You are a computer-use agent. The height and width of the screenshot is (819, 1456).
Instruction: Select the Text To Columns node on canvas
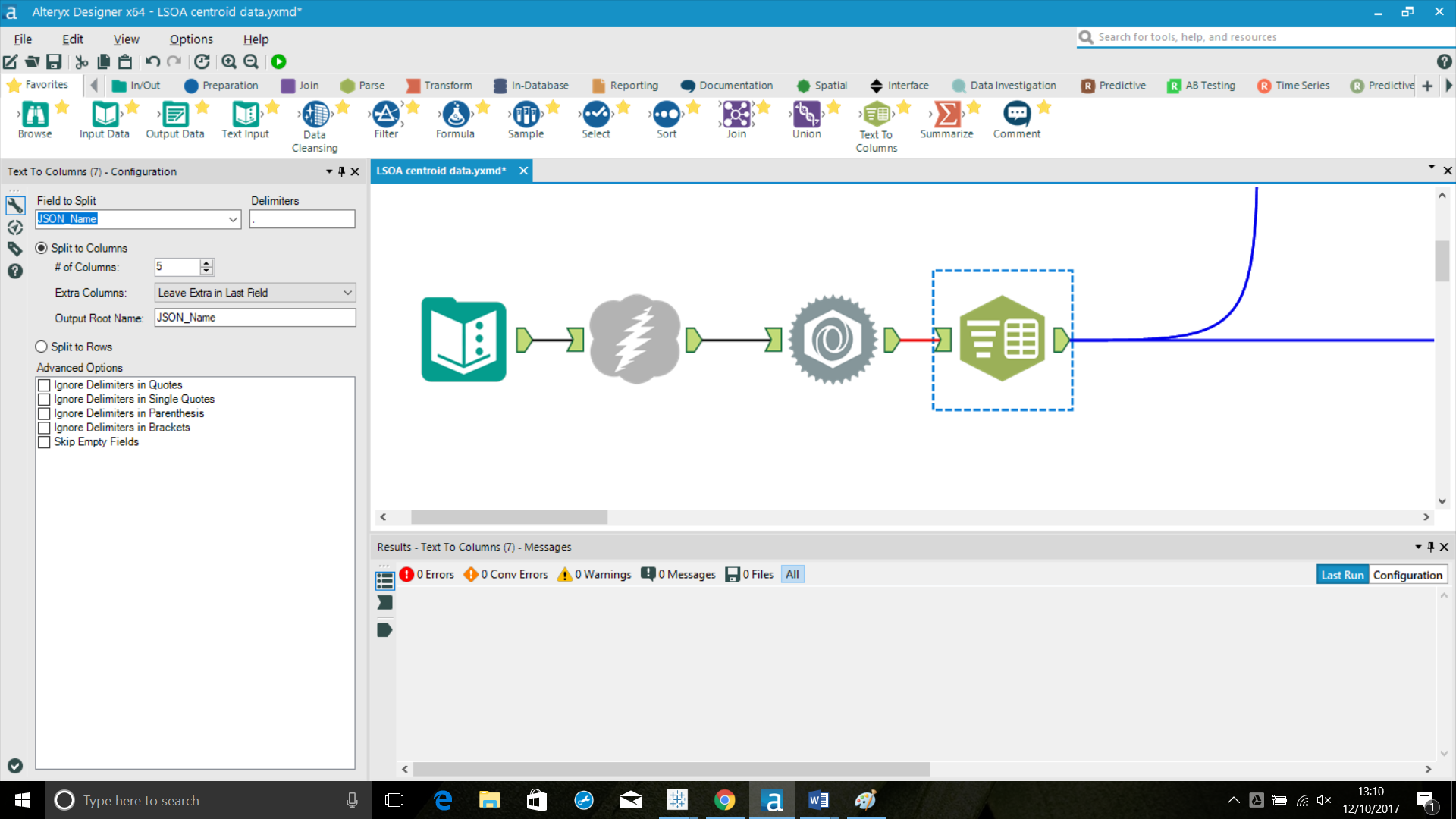click(x=1003, y=339)
